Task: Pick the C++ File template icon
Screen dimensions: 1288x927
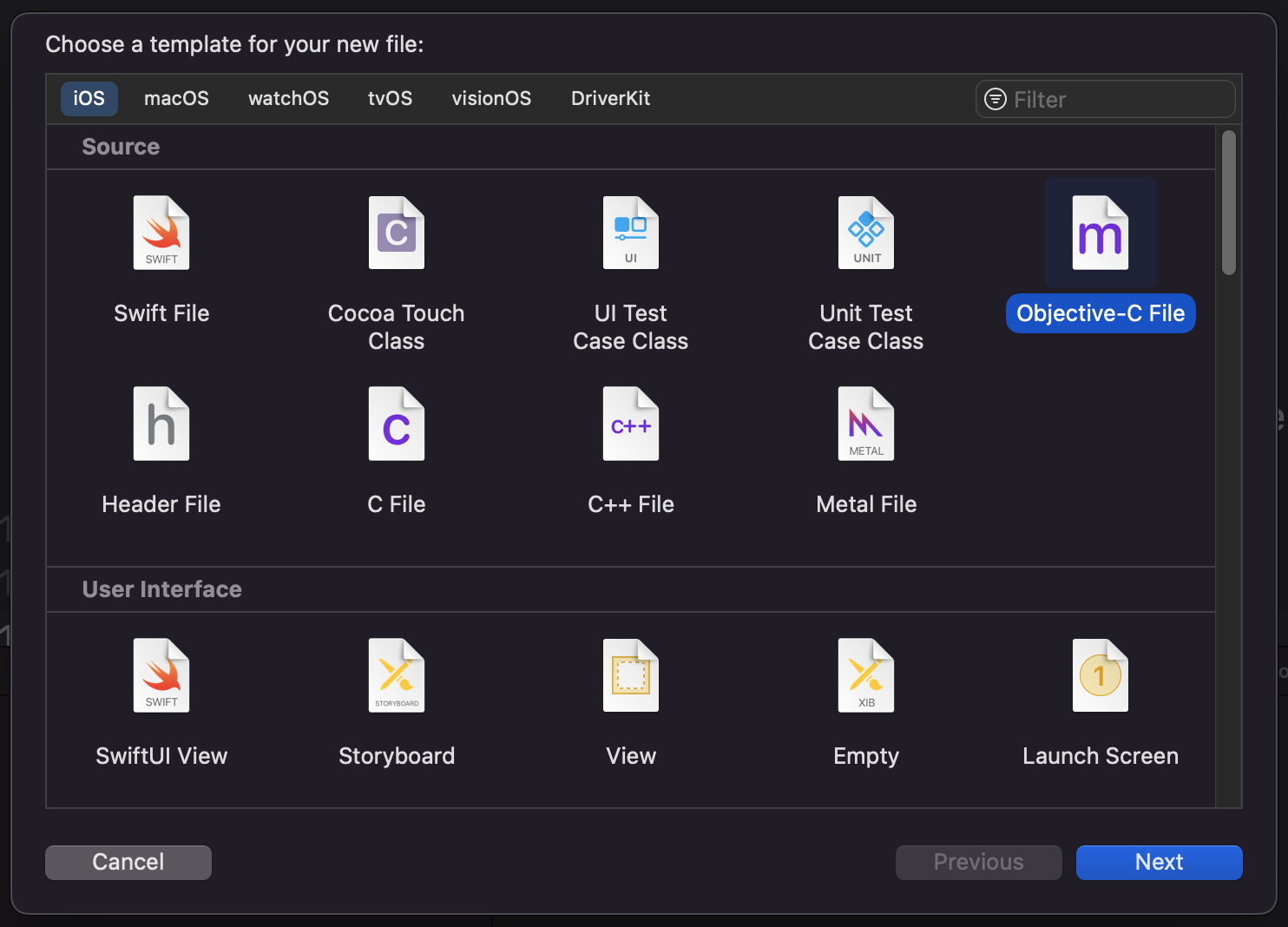Action: point(631,424)
